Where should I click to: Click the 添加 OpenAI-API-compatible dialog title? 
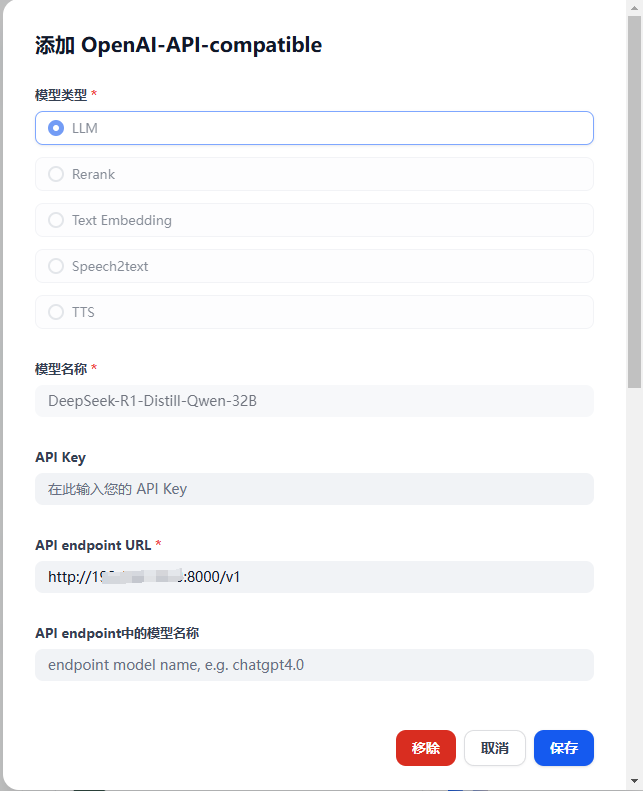click(x=179, y=45)
